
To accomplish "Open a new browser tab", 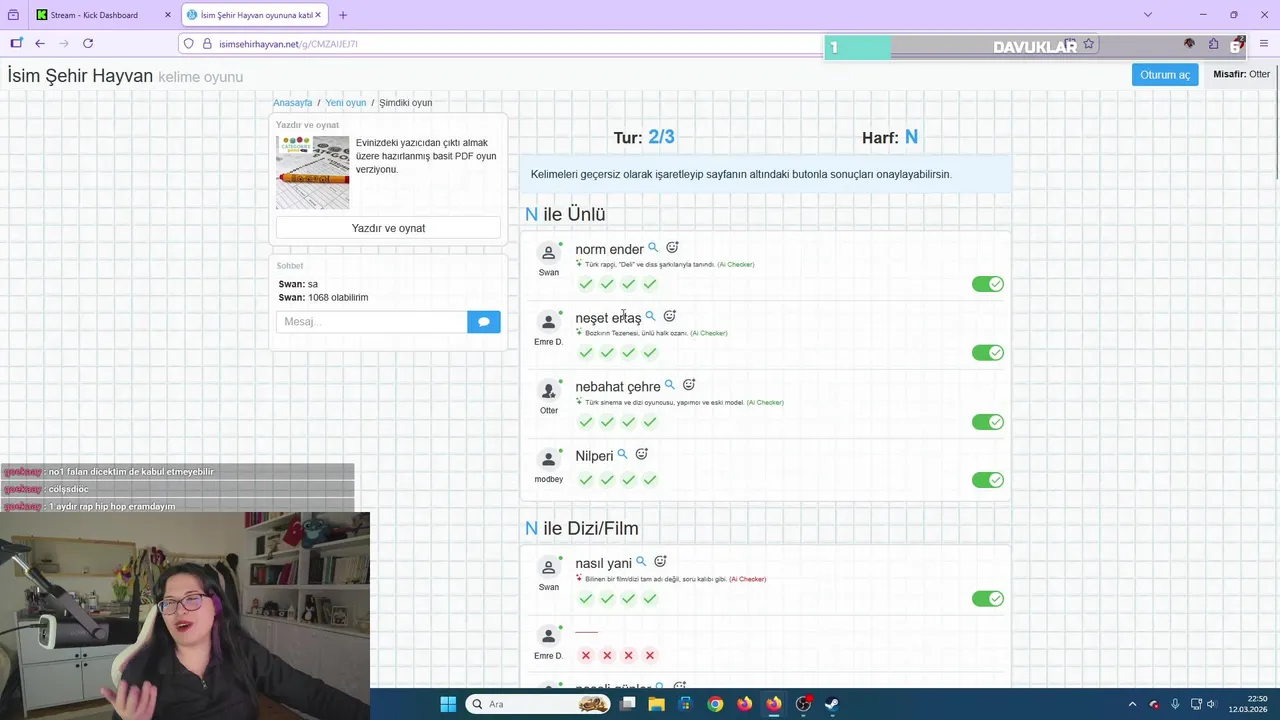I will coord(343,15).
